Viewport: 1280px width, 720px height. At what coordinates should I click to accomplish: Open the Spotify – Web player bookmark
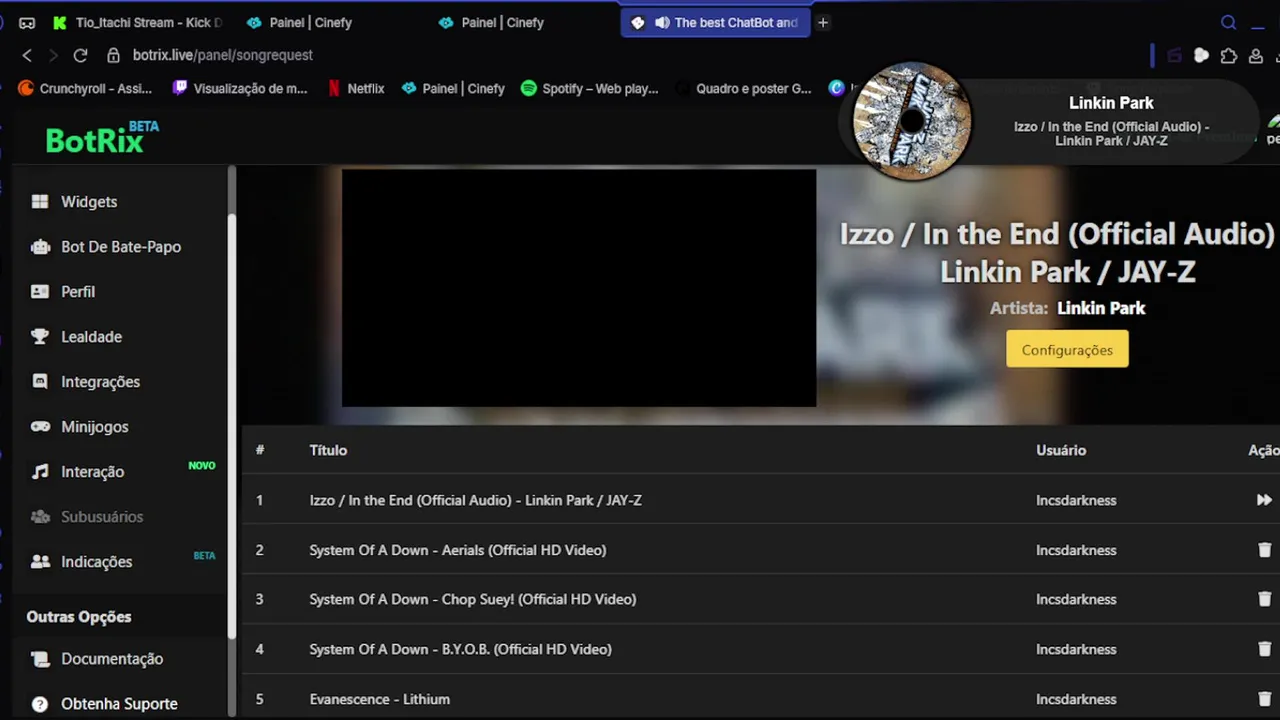590,88
